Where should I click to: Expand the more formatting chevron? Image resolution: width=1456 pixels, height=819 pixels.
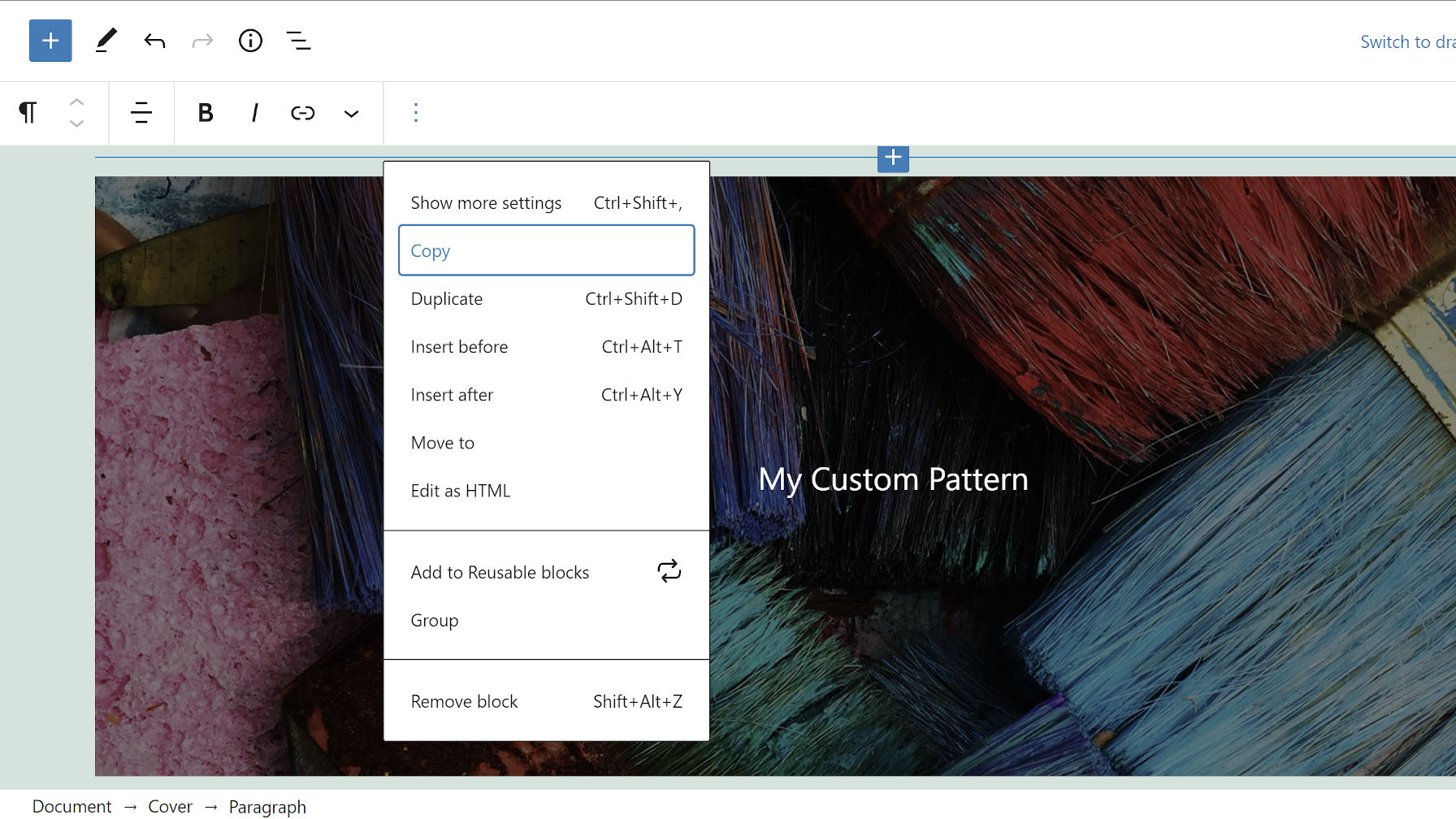351,113
